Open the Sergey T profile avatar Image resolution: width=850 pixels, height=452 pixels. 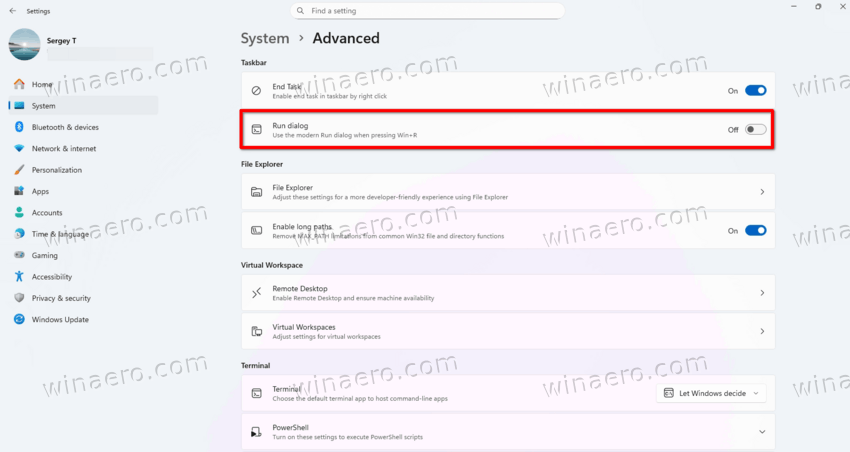coord(24,44)
